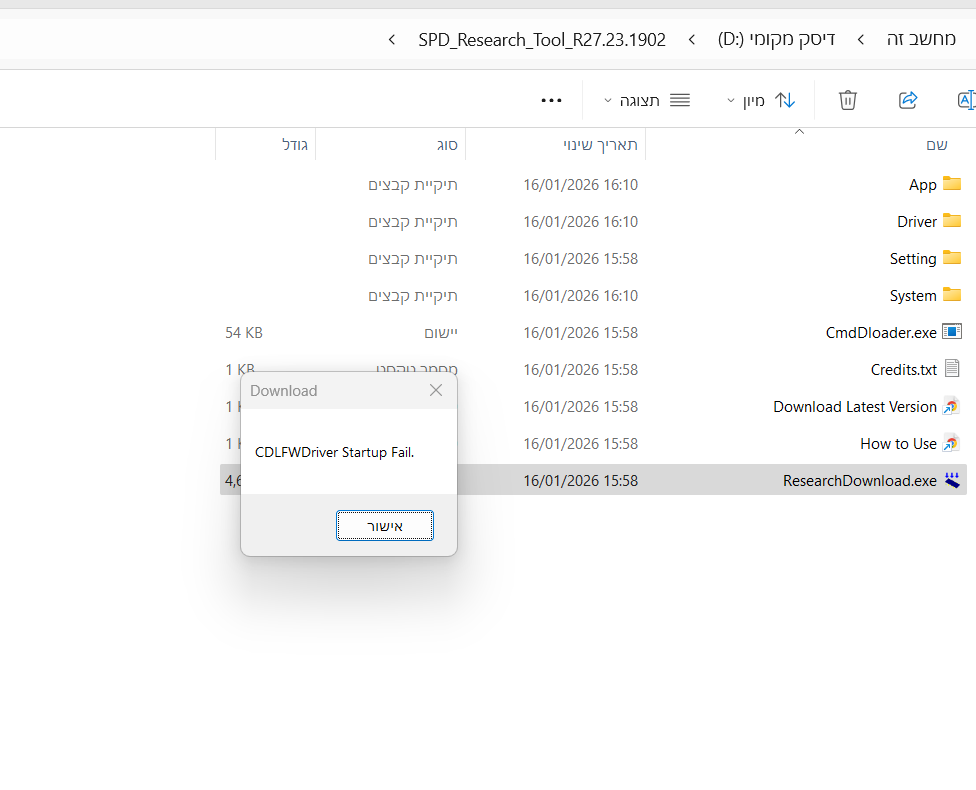Click the delete trash icon in toolbar
976x790 pixels.
[x=847, y=100]
